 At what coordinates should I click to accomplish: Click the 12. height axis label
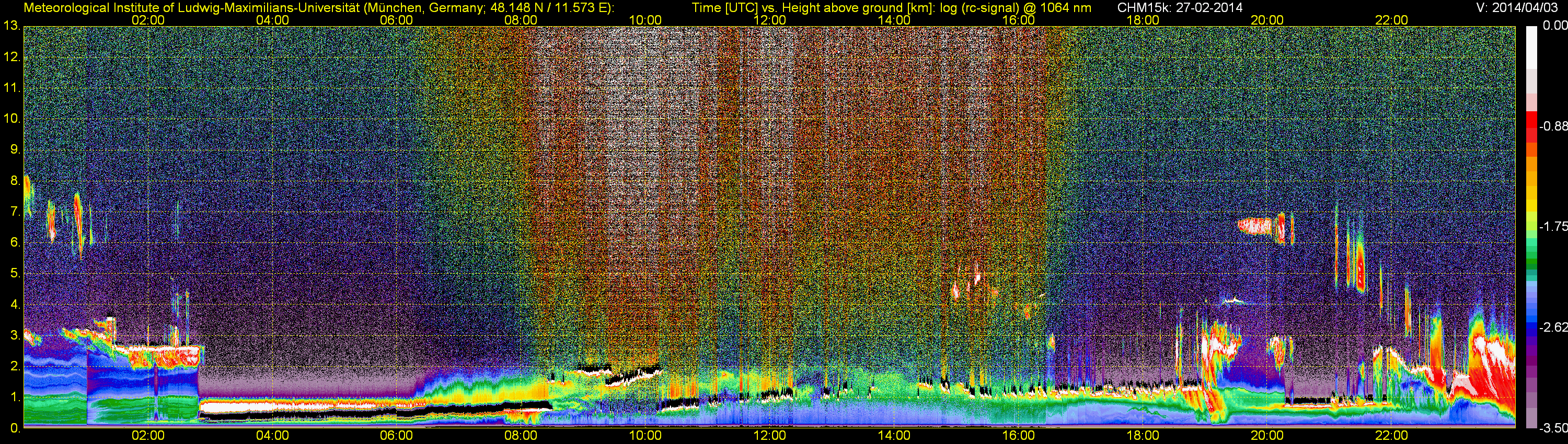click(12, 57)
